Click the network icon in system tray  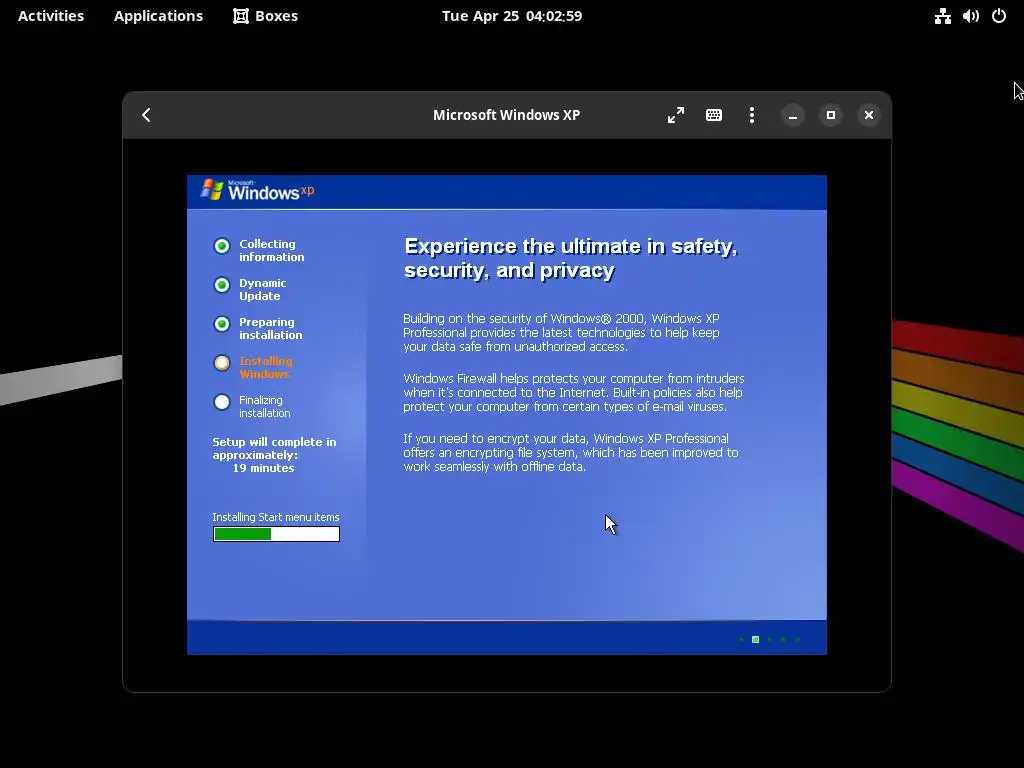coord(942,16)
